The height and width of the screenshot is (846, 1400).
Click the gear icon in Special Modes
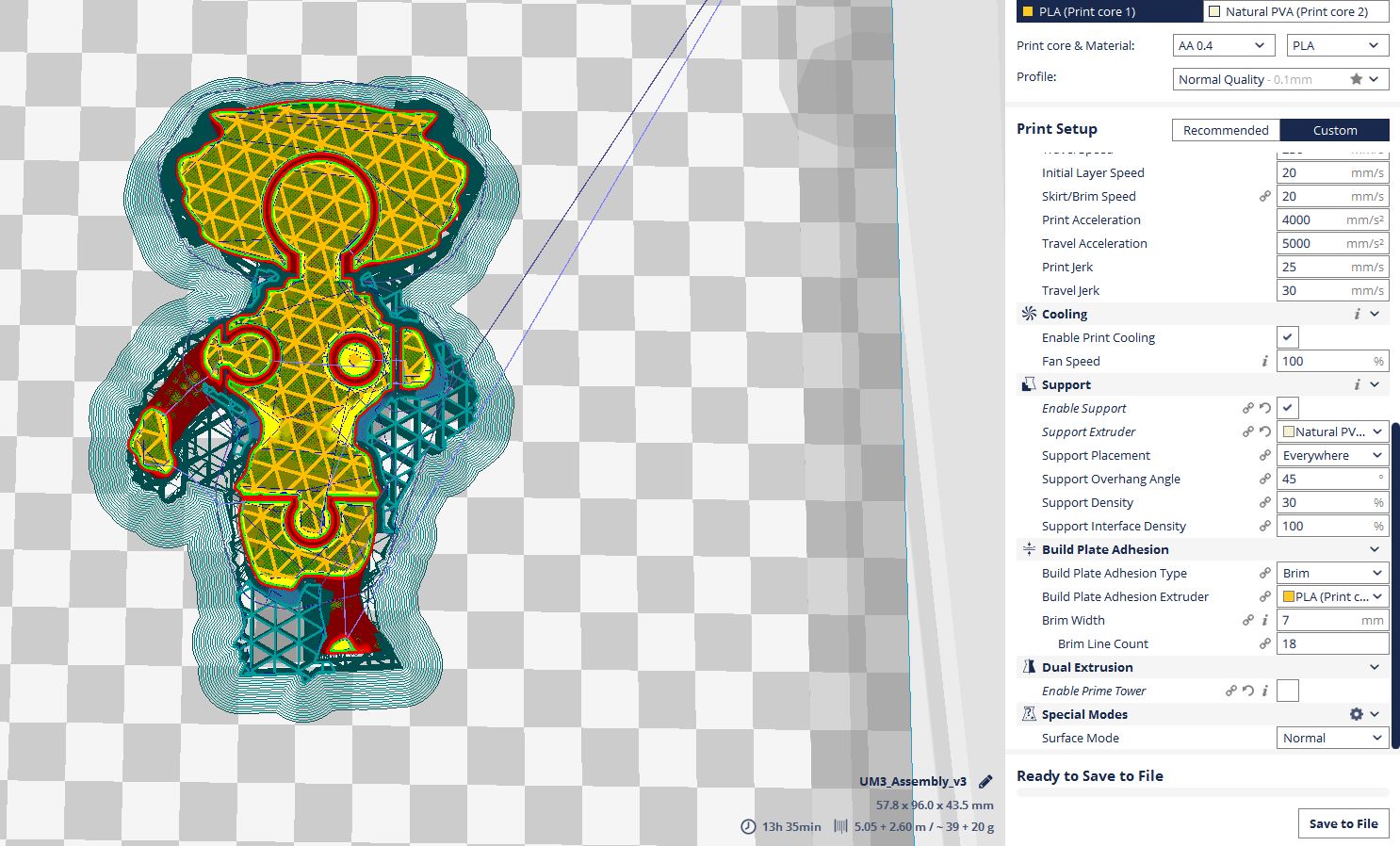point(1356,714)
